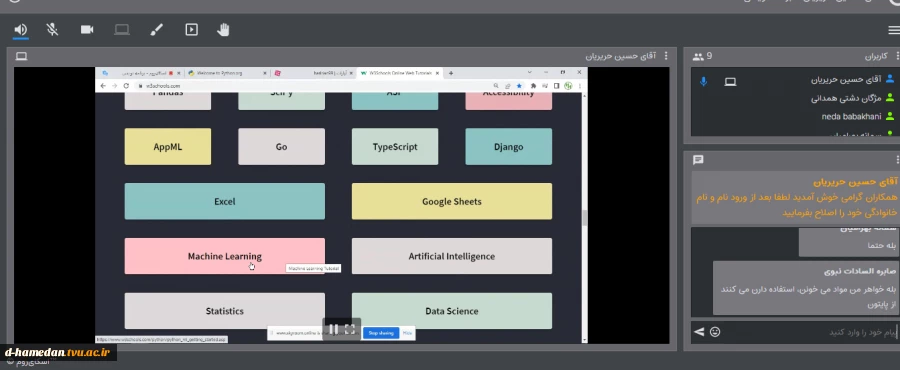Switch to the Welcome to Python.org tab
900x370 pixels.
(226, 73)
